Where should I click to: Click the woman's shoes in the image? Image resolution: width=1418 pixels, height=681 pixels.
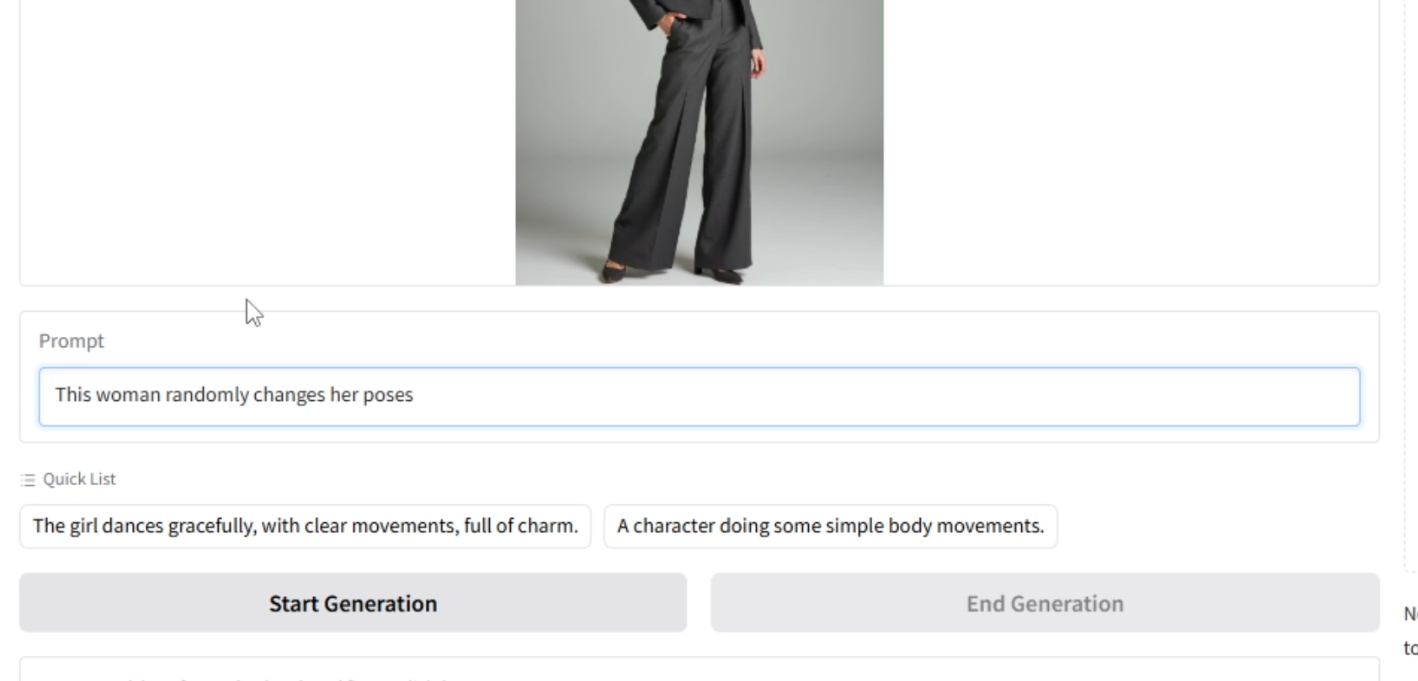(x=672, y=272)
